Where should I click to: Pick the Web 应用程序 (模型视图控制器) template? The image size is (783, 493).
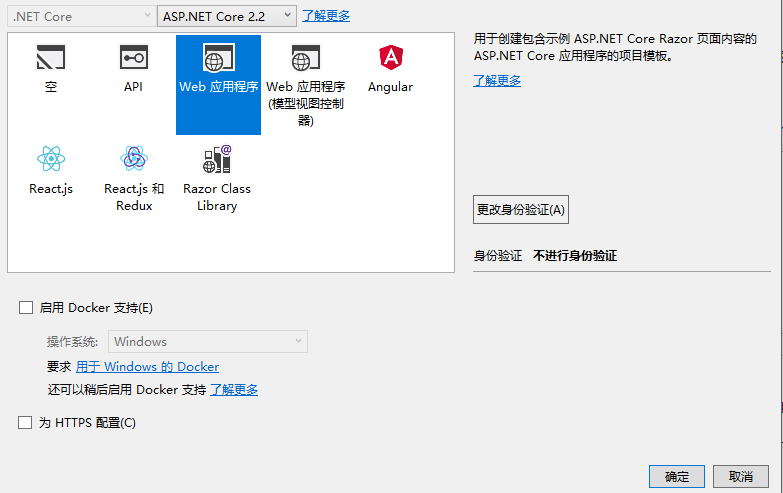[x=306, y=84]
